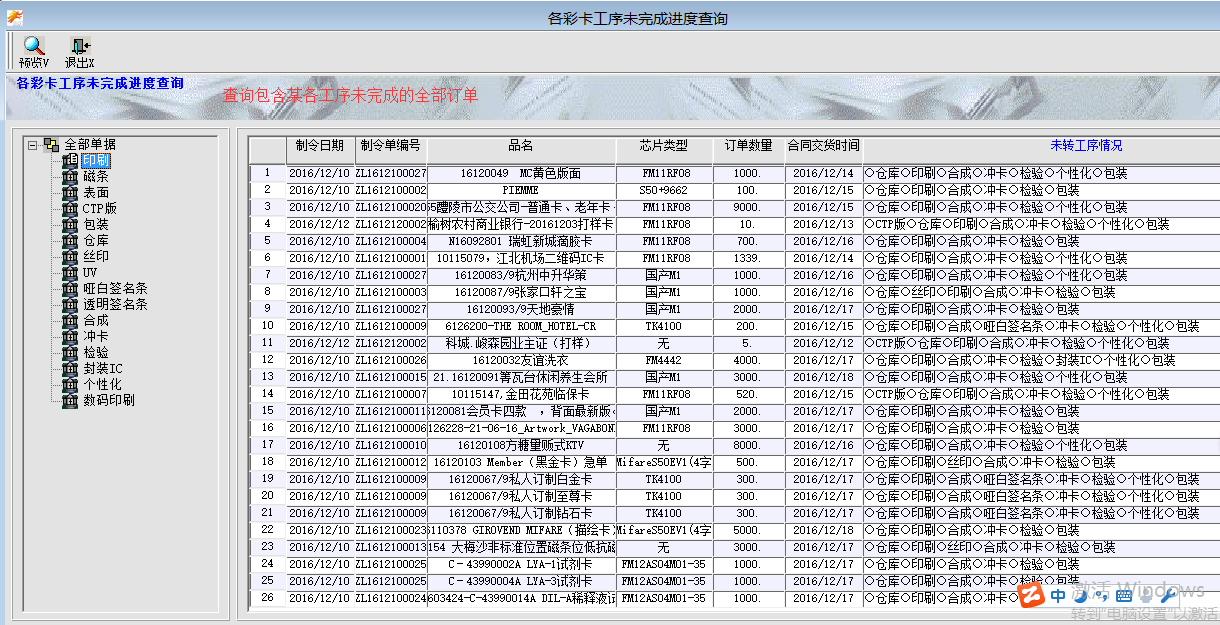Click the icon beside UV node
Viewport: 1220px width, 625px height.
pos(70,273)
